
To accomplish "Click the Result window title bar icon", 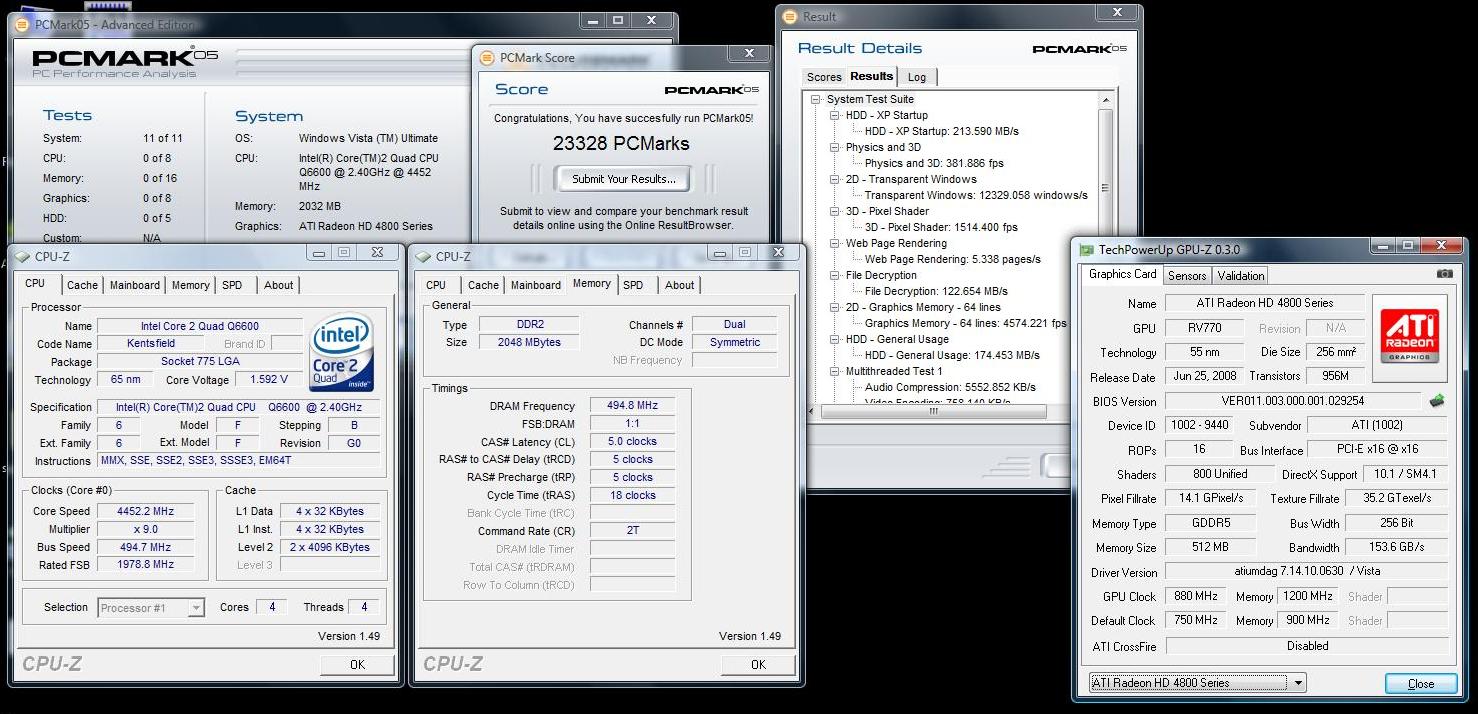I will tap(790, 16).
